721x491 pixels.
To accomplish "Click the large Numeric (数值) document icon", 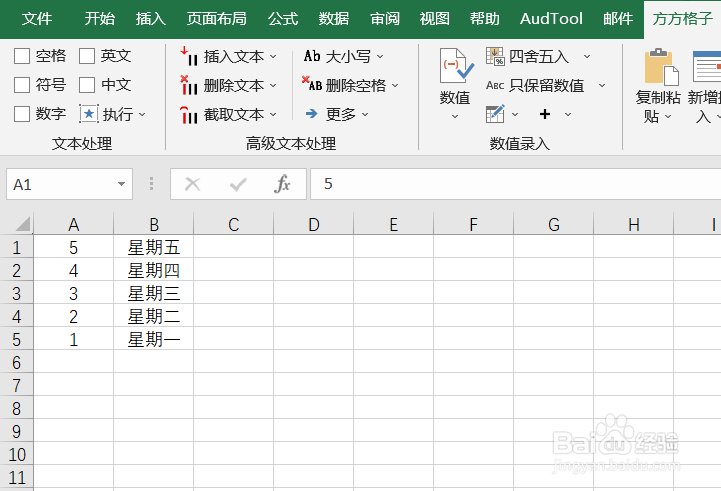I will [456, 66].
